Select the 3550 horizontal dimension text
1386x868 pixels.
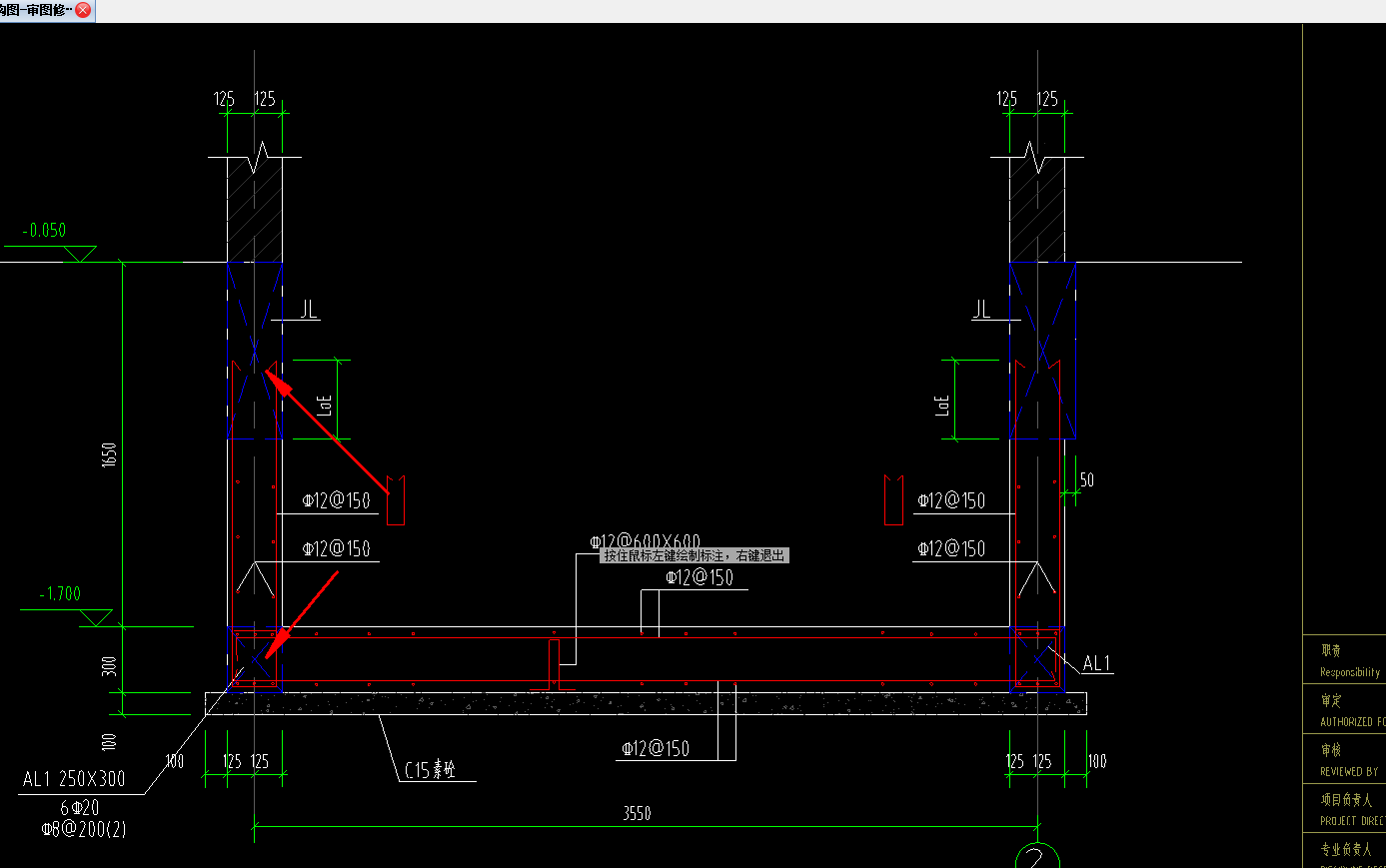tap(637, 813)
